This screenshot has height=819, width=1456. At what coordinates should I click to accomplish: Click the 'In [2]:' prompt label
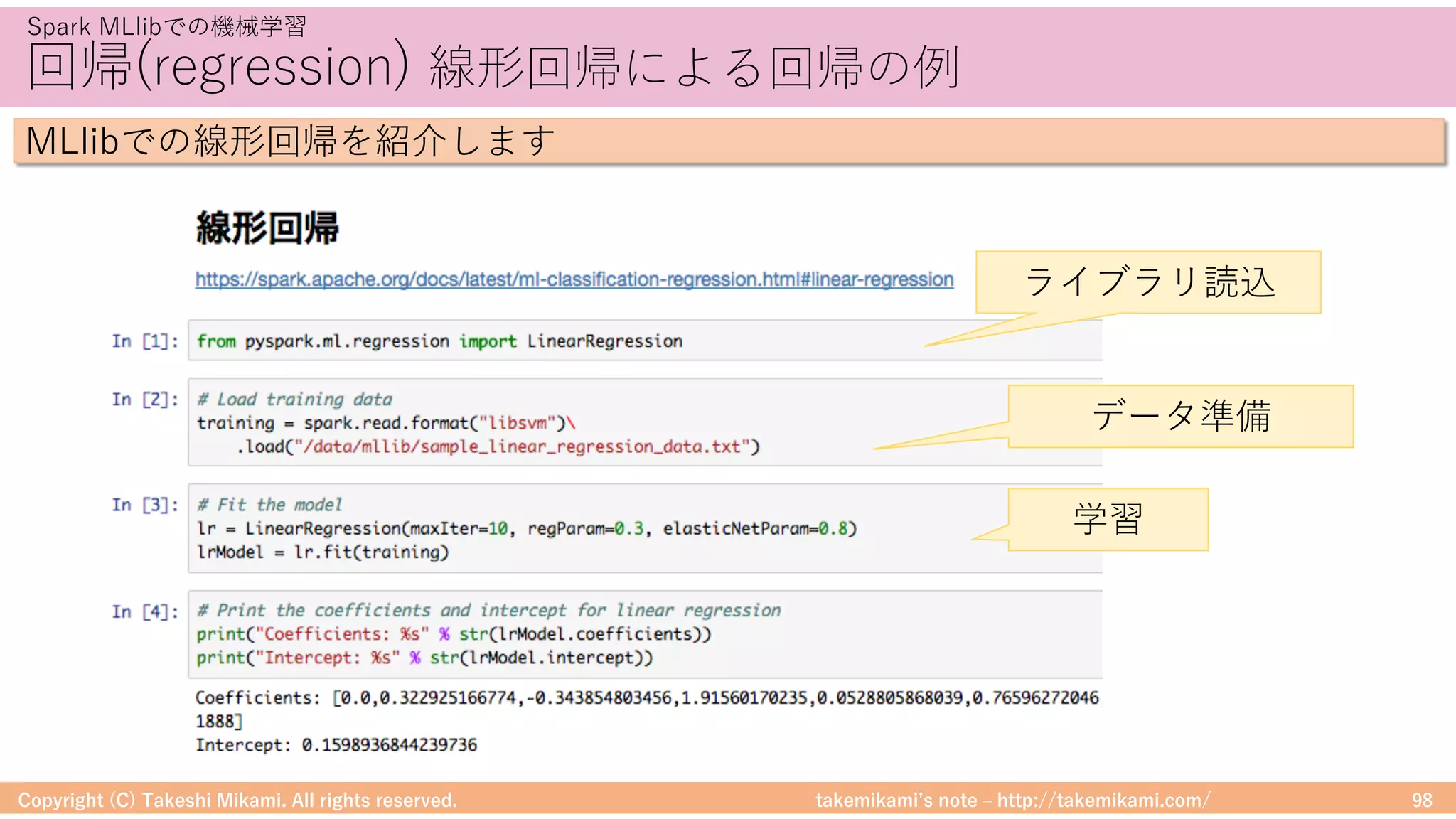coord(145,400)
